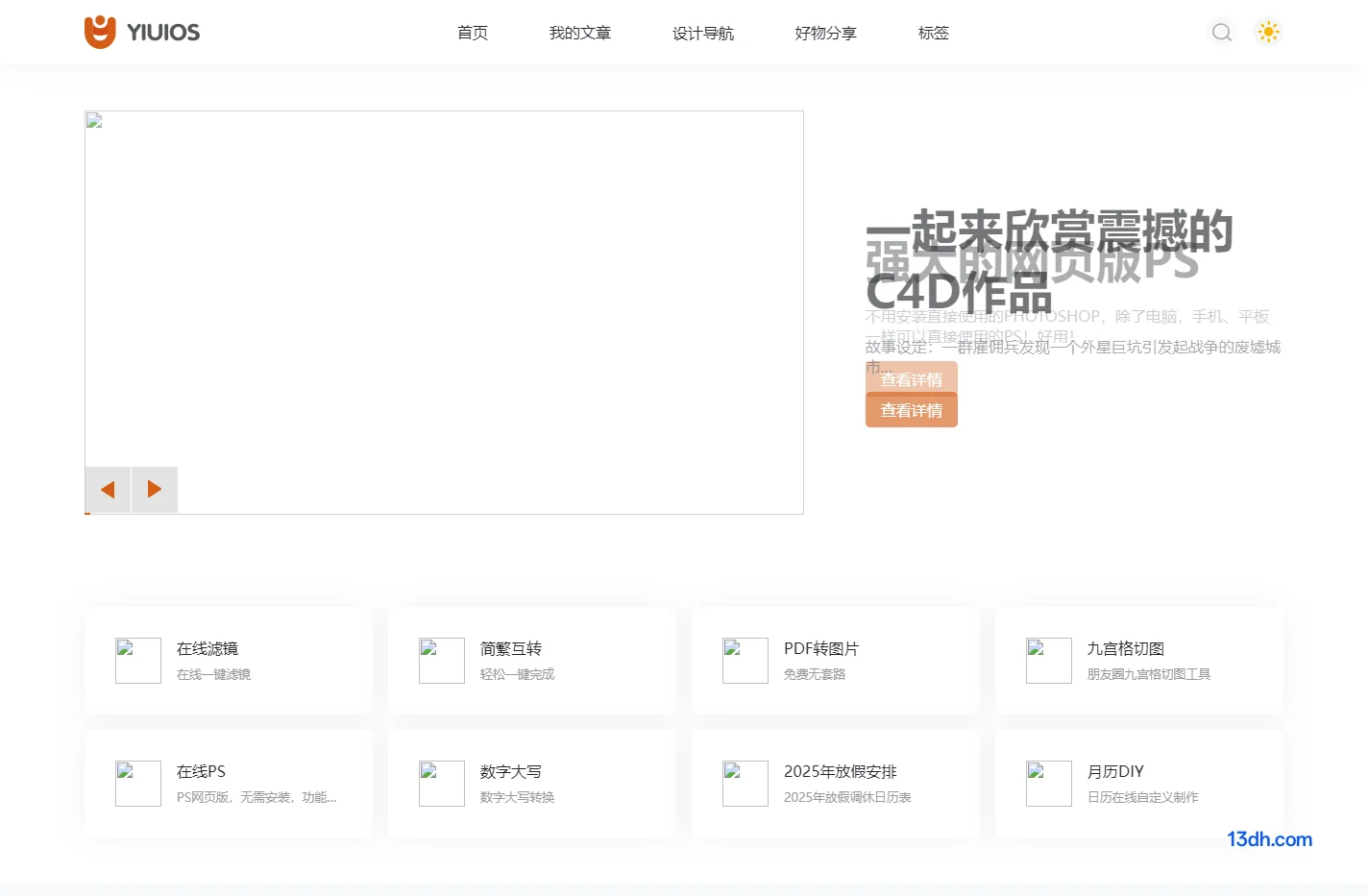
Task: Open 我的文章 menu item
Action: pyautogui.click(x=580, y=33)
